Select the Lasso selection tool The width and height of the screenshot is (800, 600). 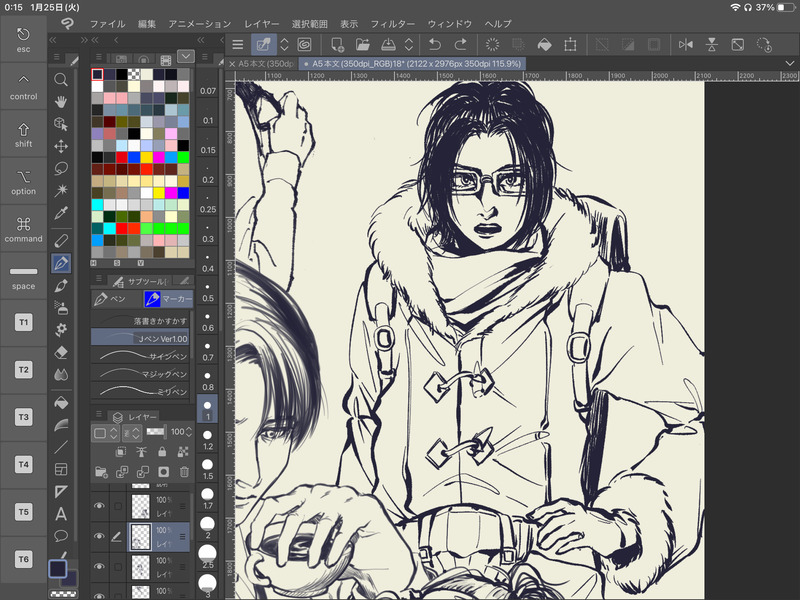click(x=61, y=168)
